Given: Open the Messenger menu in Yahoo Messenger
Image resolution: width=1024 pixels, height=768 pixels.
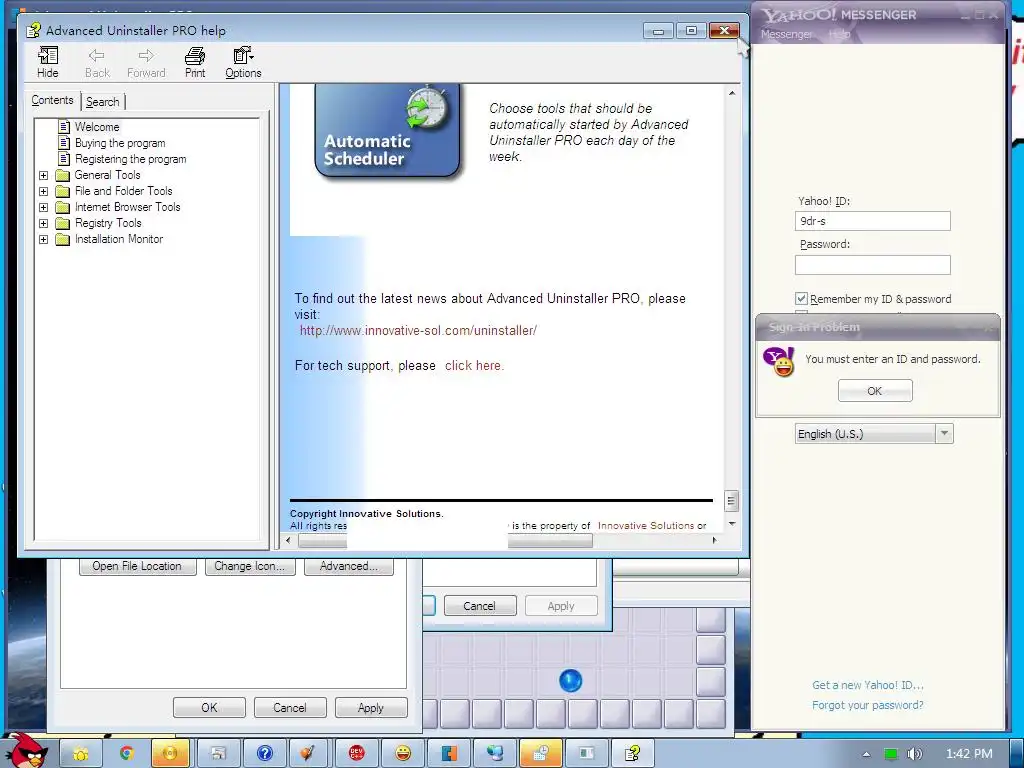Looking at the screenshot, I should coord(786,34).
